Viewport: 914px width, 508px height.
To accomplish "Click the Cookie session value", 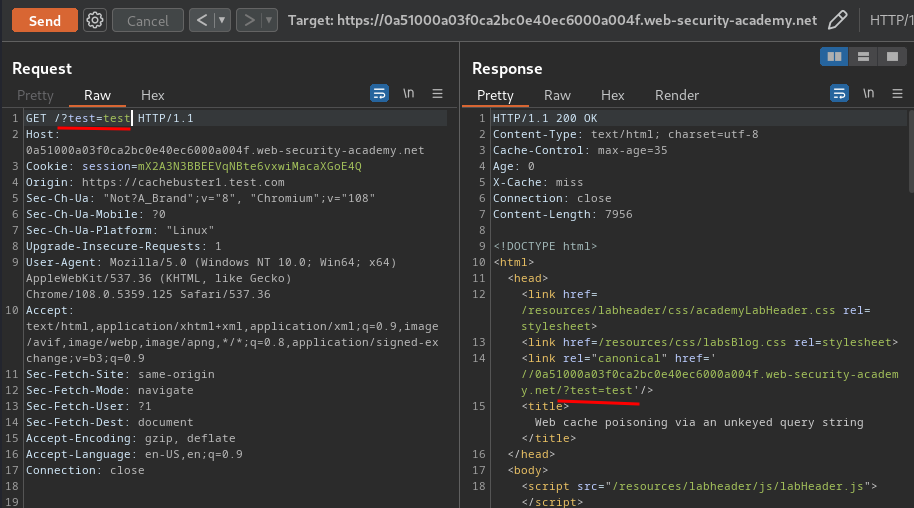I will coord(249,166).
